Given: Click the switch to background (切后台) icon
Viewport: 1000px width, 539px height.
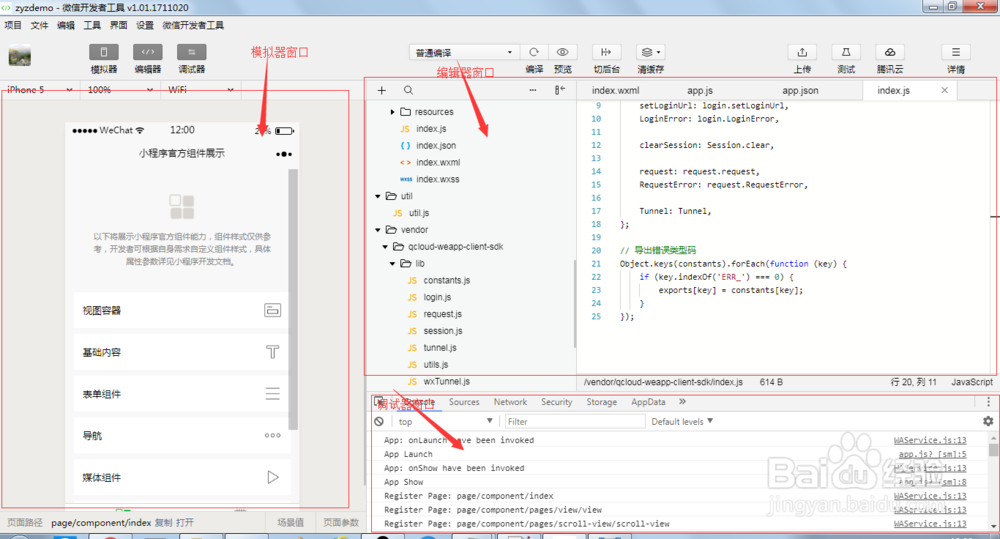Looking at the screenshot, I should (x=606, y=52).
